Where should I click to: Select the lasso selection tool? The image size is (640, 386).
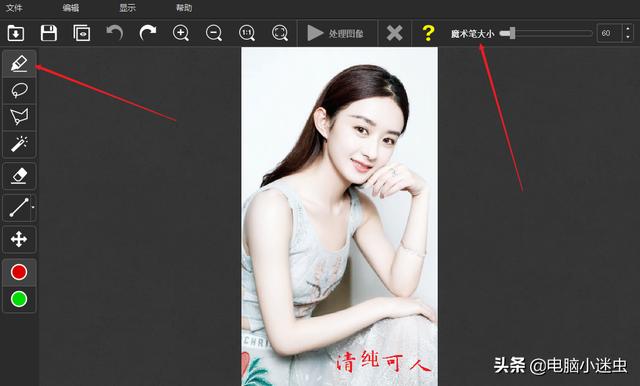pos(19,90)
